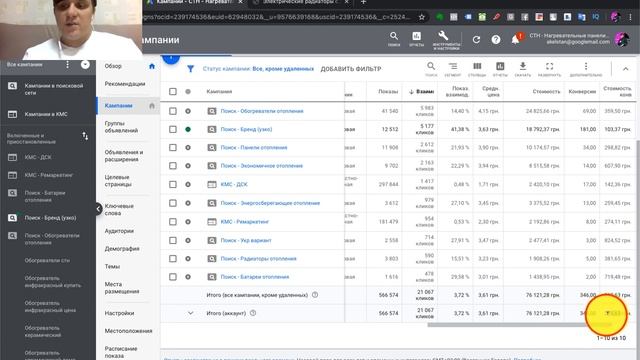Screen dimensions: 640x360
Task: Open the three-dot menu next to Все кампании
Action: click(67, 65)
